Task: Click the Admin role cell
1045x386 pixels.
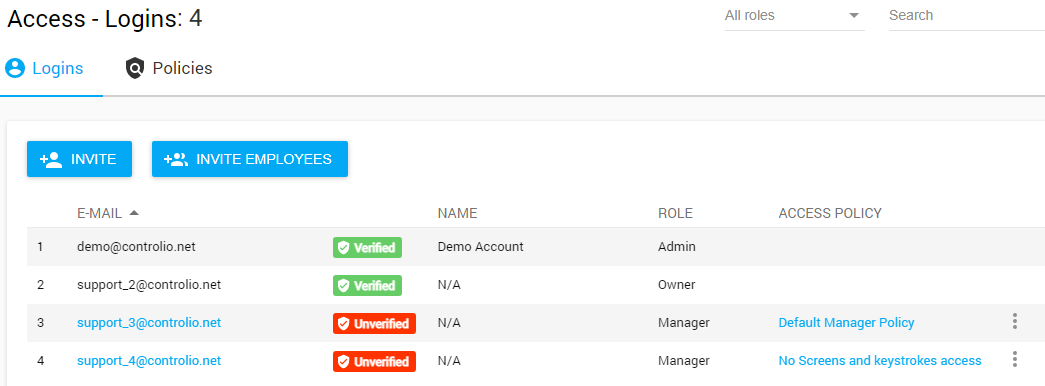Action: [676, 247]
